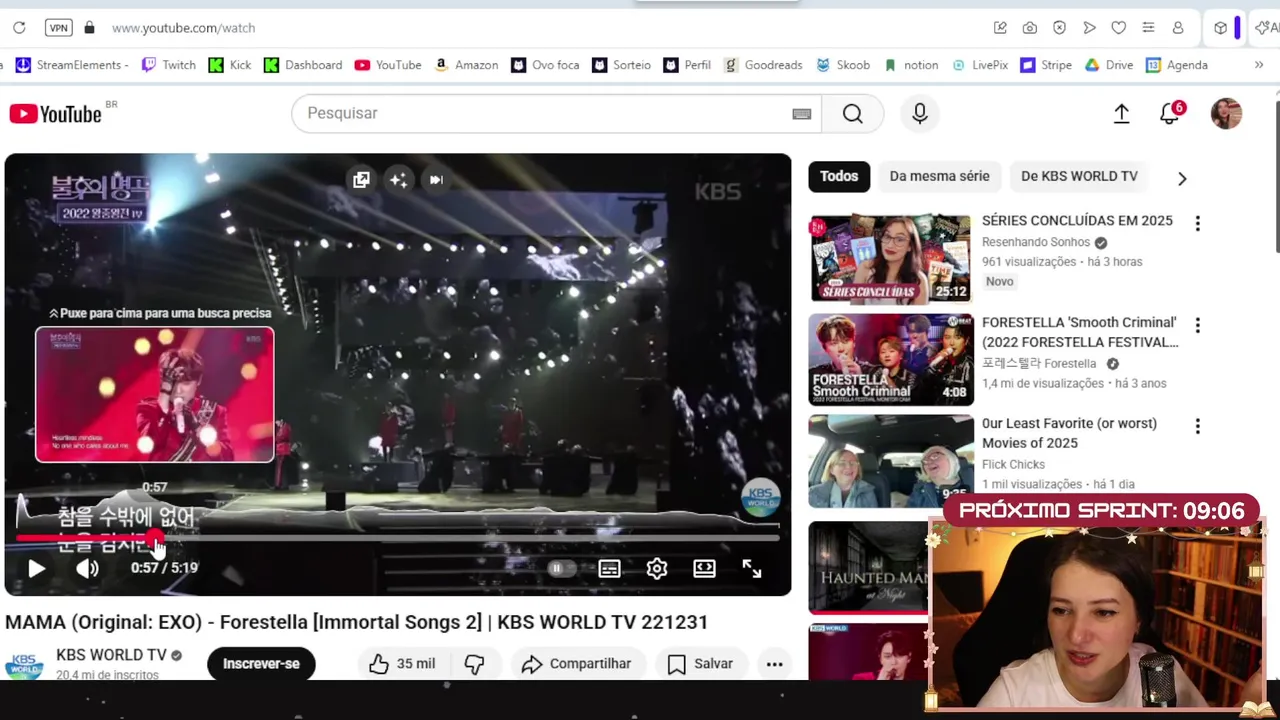Turn on subtitles with the captions icon
The height and width of the screenshot is (720, 1280).
609,568
